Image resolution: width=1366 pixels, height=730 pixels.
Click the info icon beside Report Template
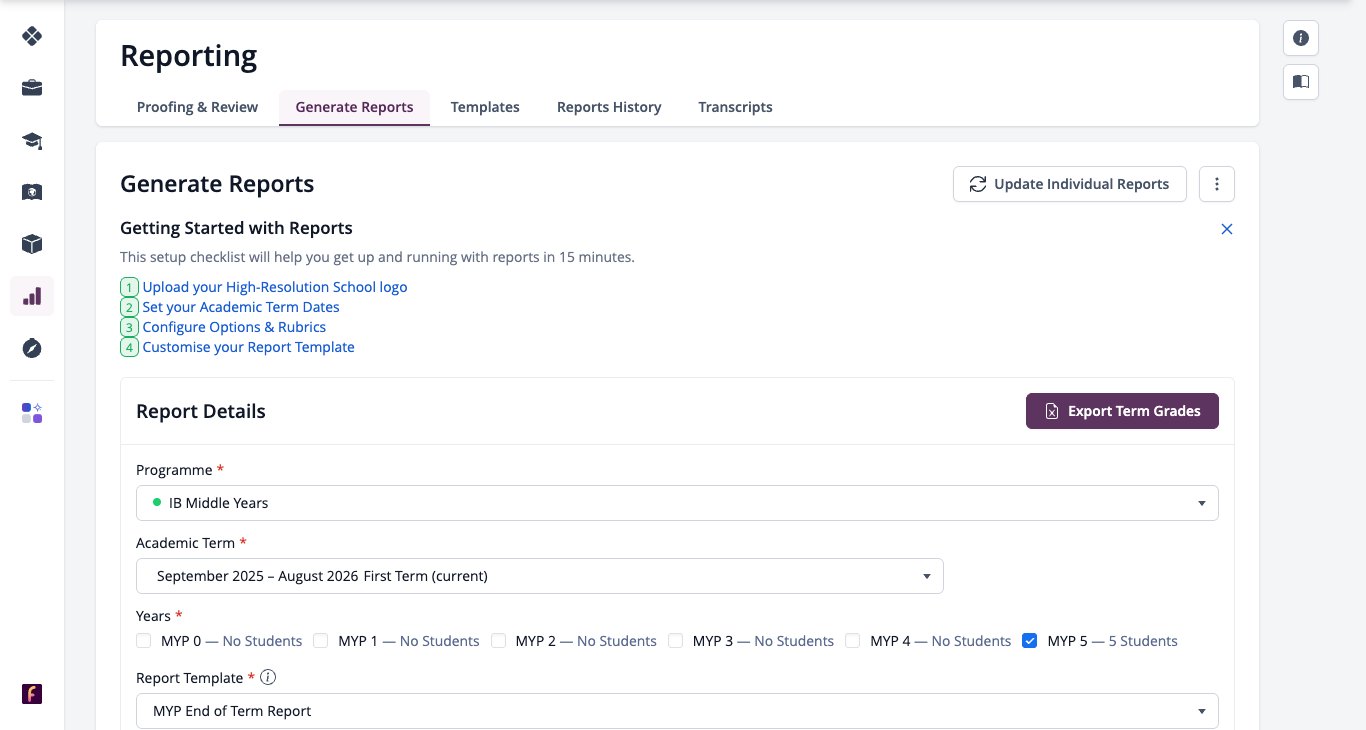(x=268, y=677)
